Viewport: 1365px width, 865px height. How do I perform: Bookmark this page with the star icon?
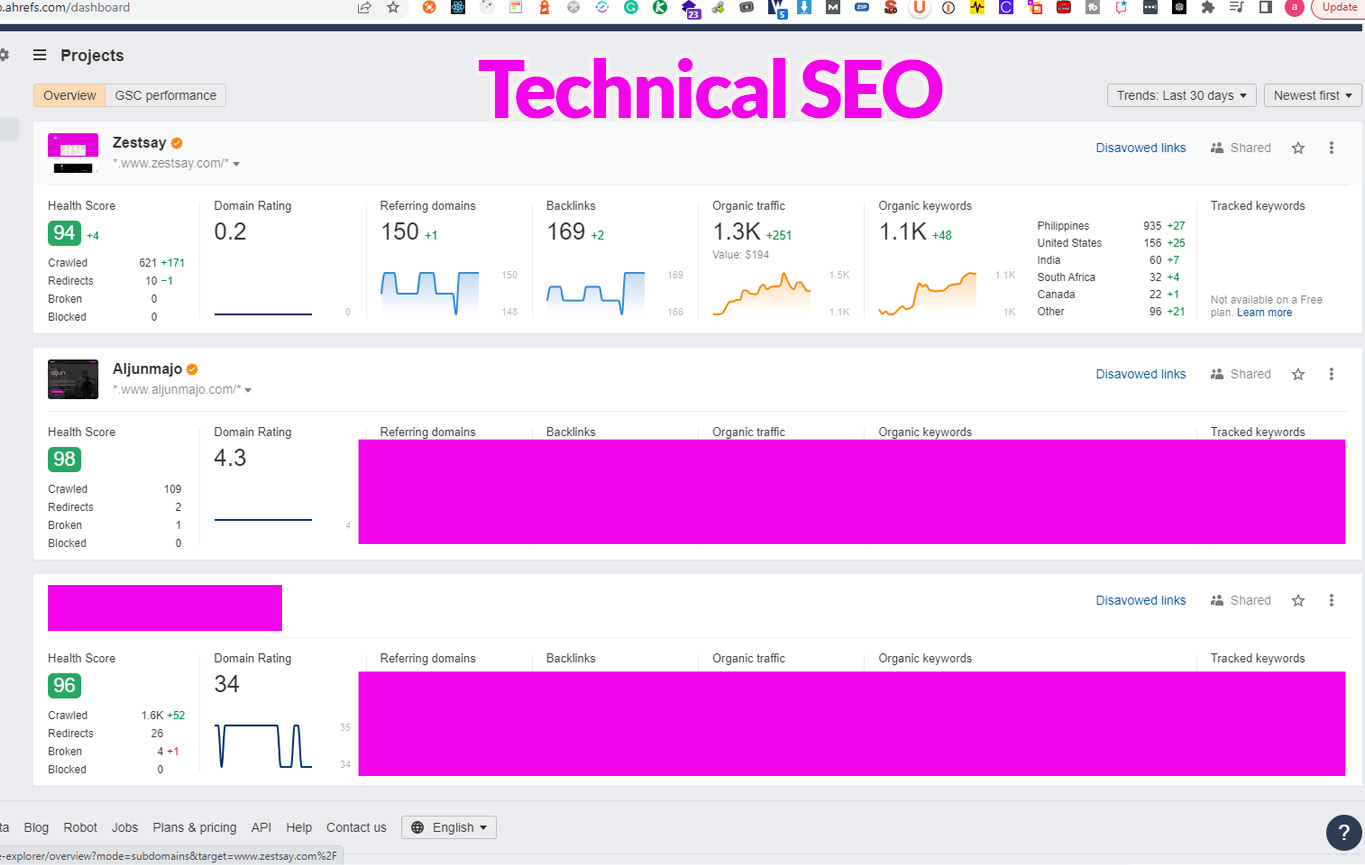[393, 7]
